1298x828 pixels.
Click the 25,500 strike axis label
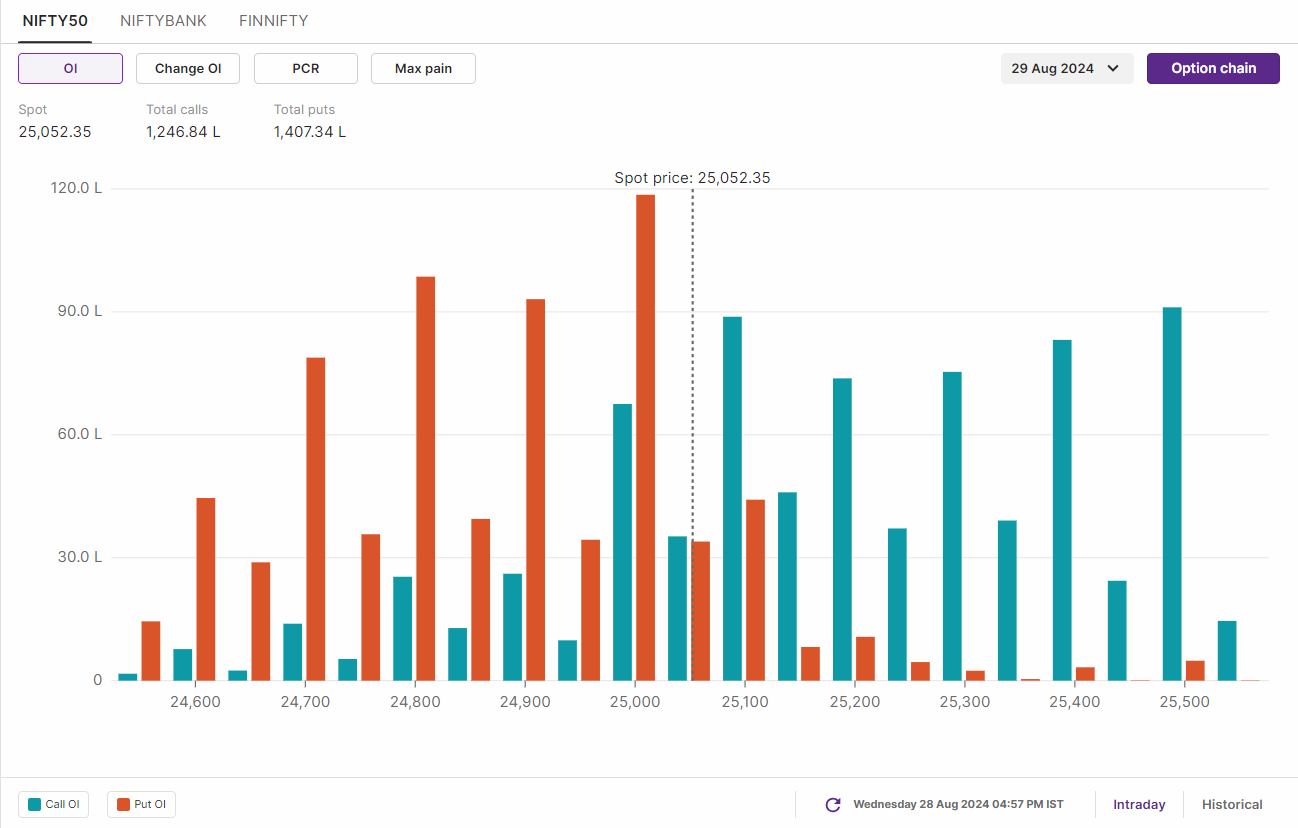[x=1184, y=702]
